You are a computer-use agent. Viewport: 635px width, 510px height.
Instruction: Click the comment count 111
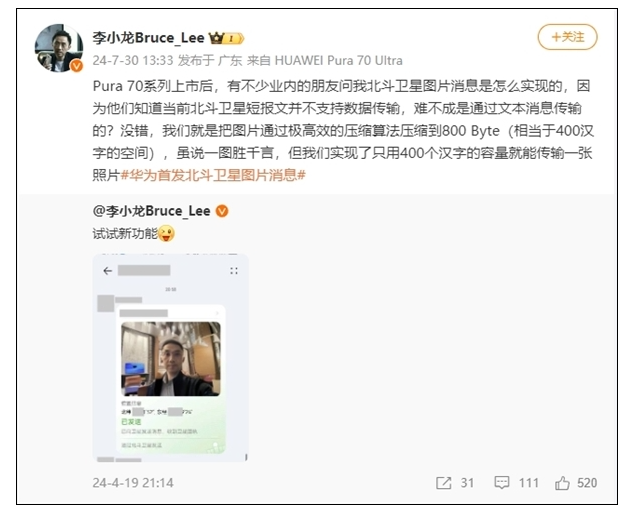click(528, 483)
